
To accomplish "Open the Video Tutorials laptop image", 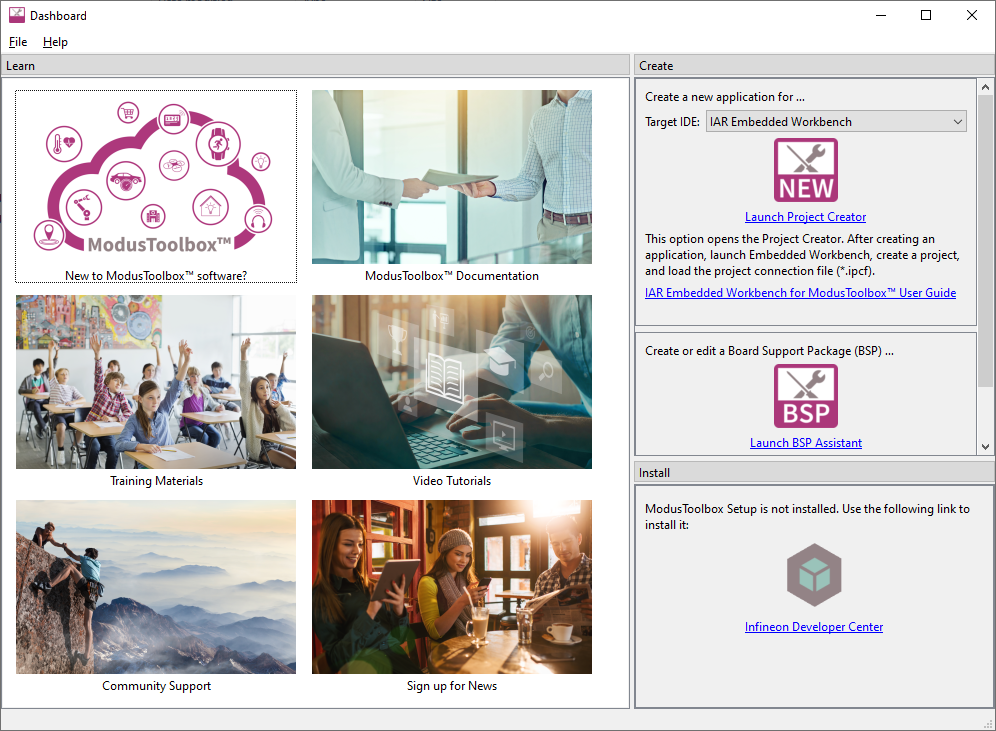I will coord(451,381).
